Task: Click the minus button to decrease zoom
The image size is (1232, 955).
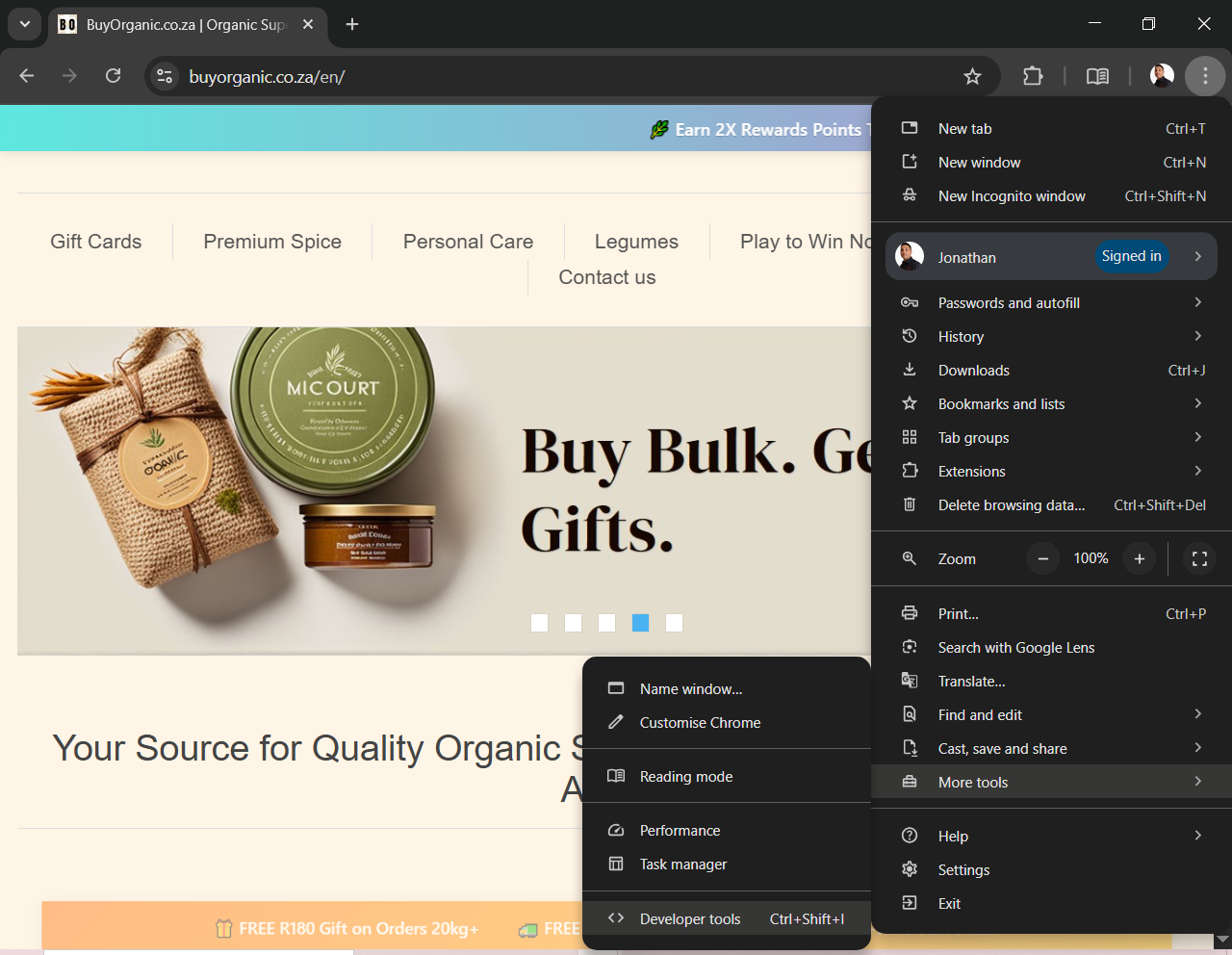Action: click(x=1042, y=558)
